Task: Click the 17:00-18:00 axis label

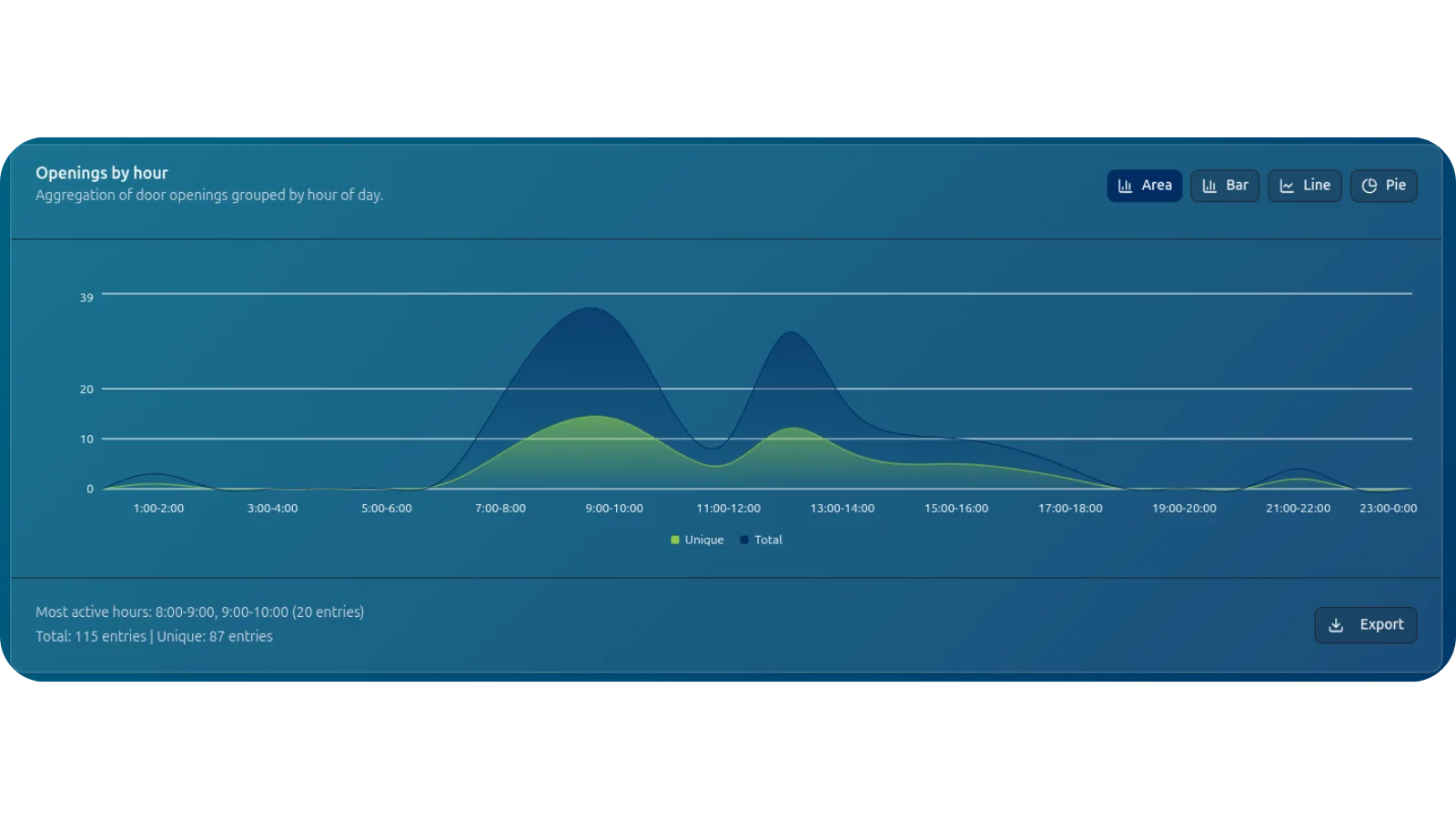Action: point(1070,509)
